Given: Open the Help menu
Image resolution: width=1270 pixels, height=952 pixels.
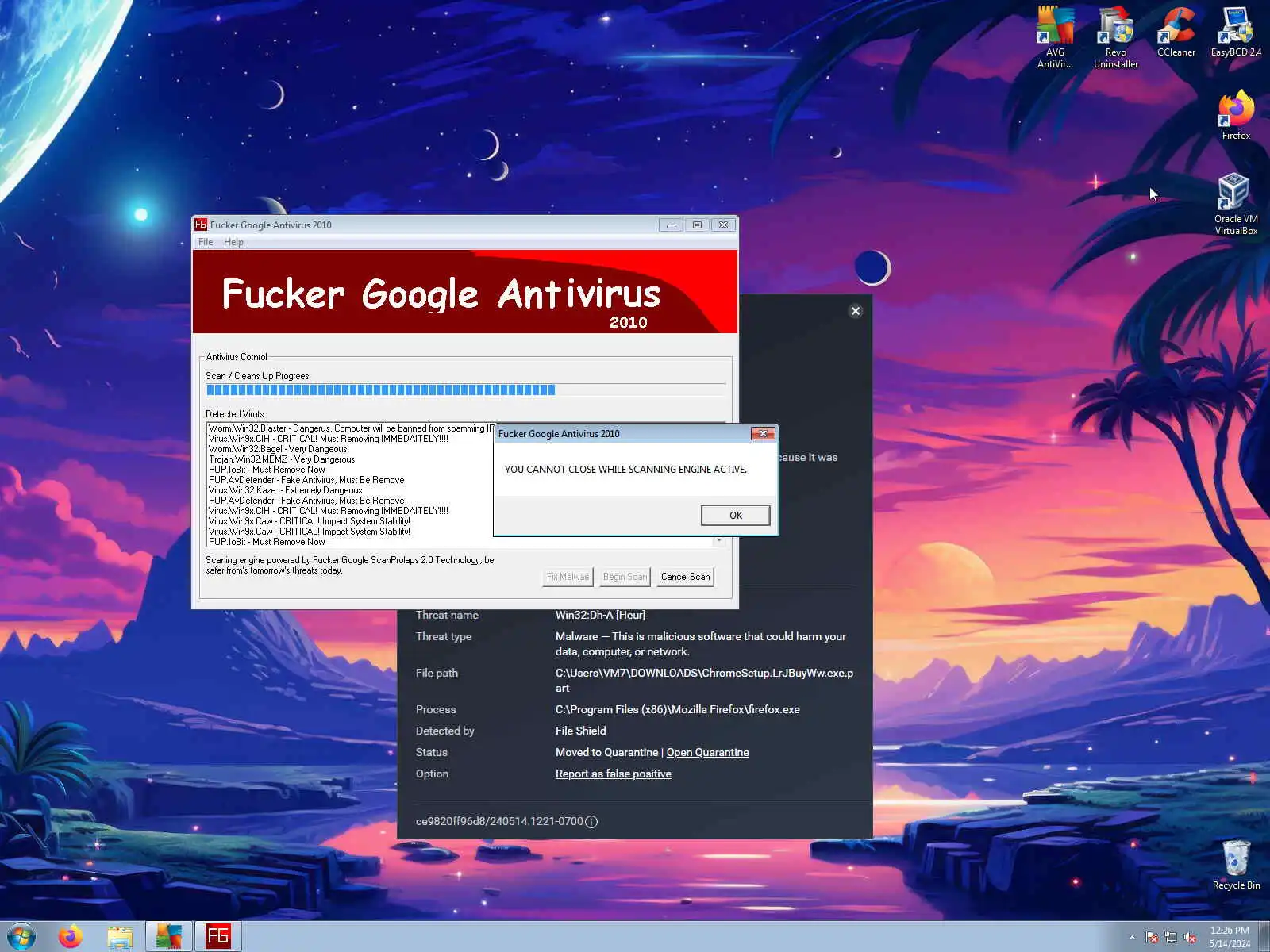Looking at the screenshot, I should 233,242.
